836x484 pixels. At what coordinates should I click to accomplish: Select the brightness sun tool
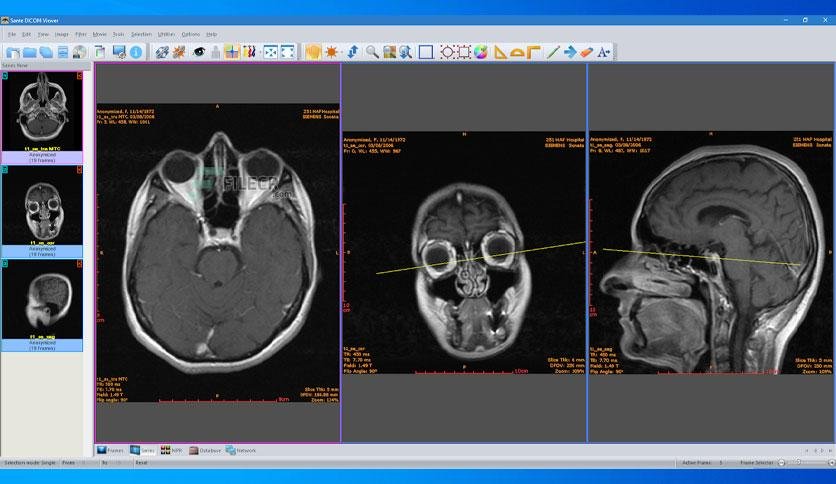pyautogui.click(x=332, y=52)
